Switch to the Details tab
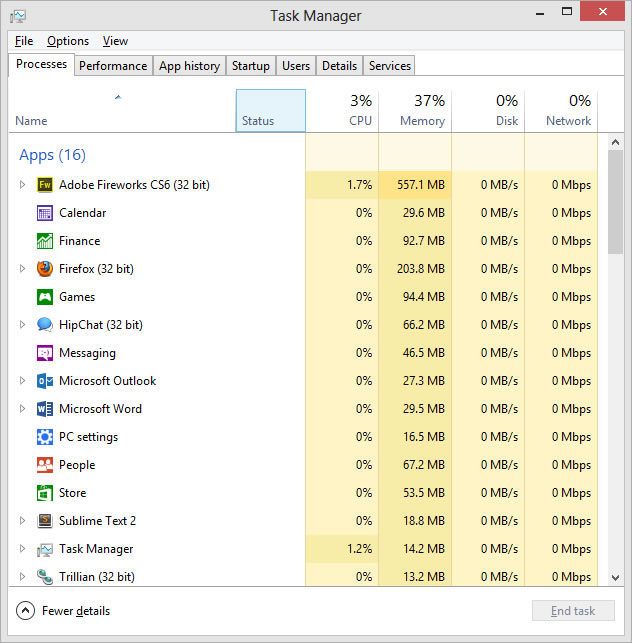This screenshot has width=632, height=643. tap(340, 66)
